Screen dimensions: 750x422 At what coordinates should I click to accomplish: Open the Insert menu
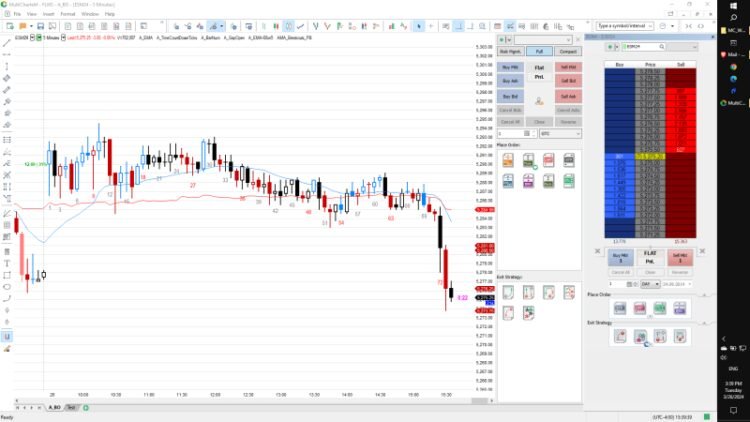tap(49, 14)
